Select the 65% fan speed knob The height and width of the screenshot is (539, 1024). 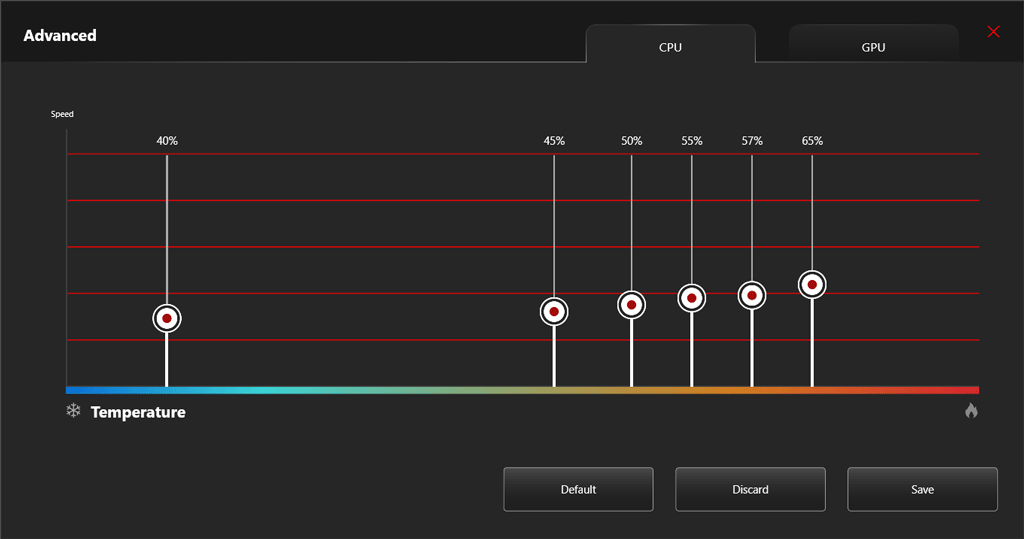(812, 285)
